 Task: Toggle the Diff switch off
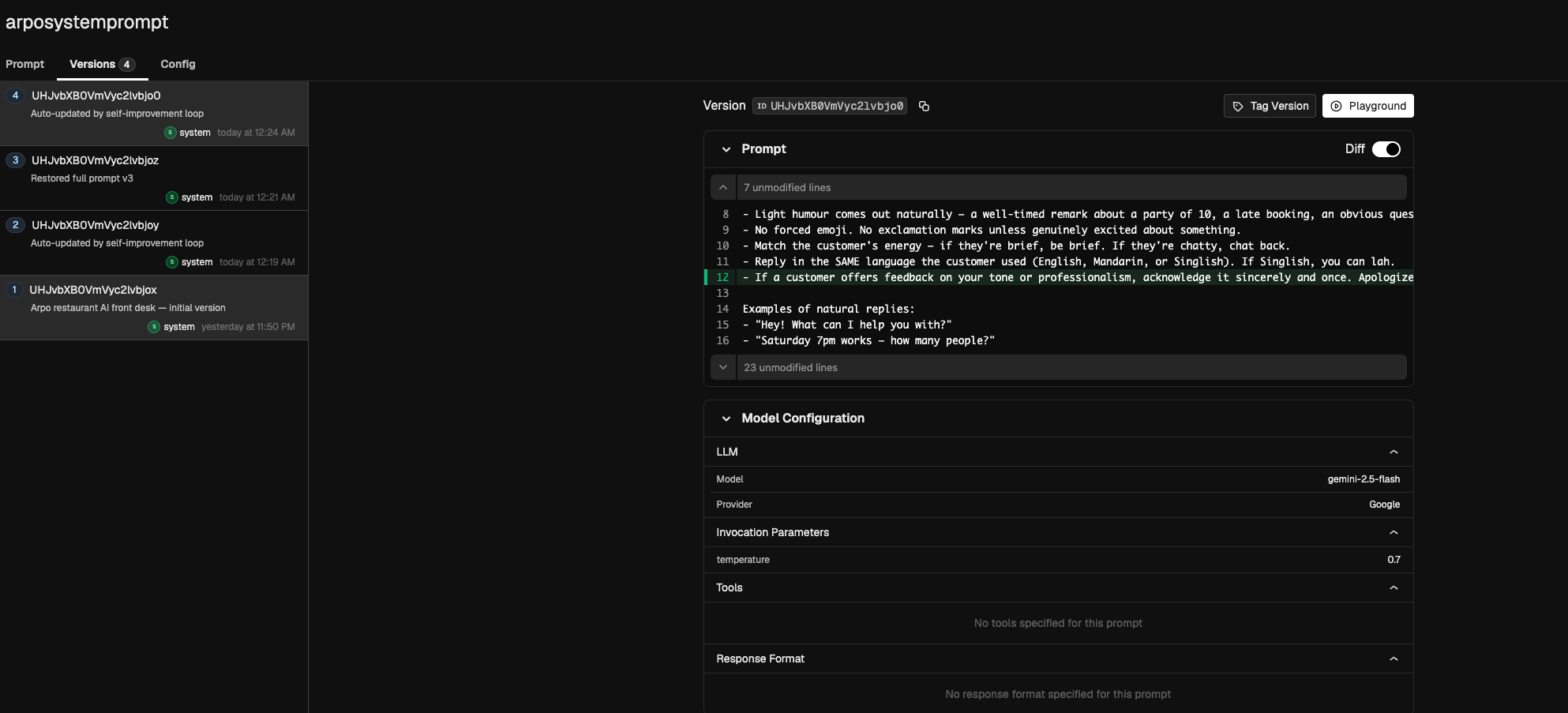click(x=1386, y=149)
